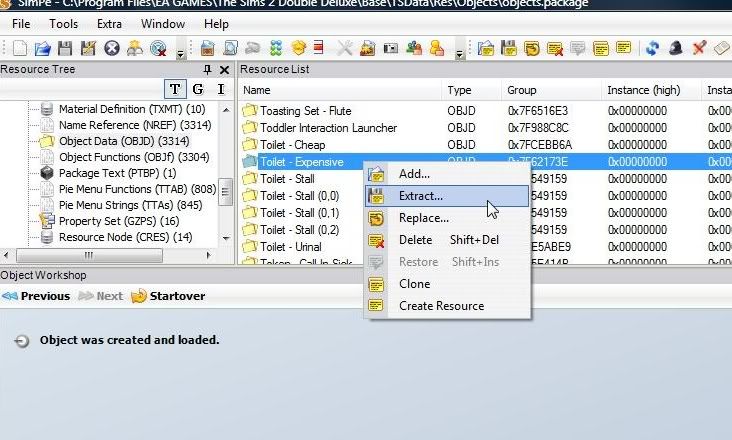Click the red striped list toolbar icon

319,48
